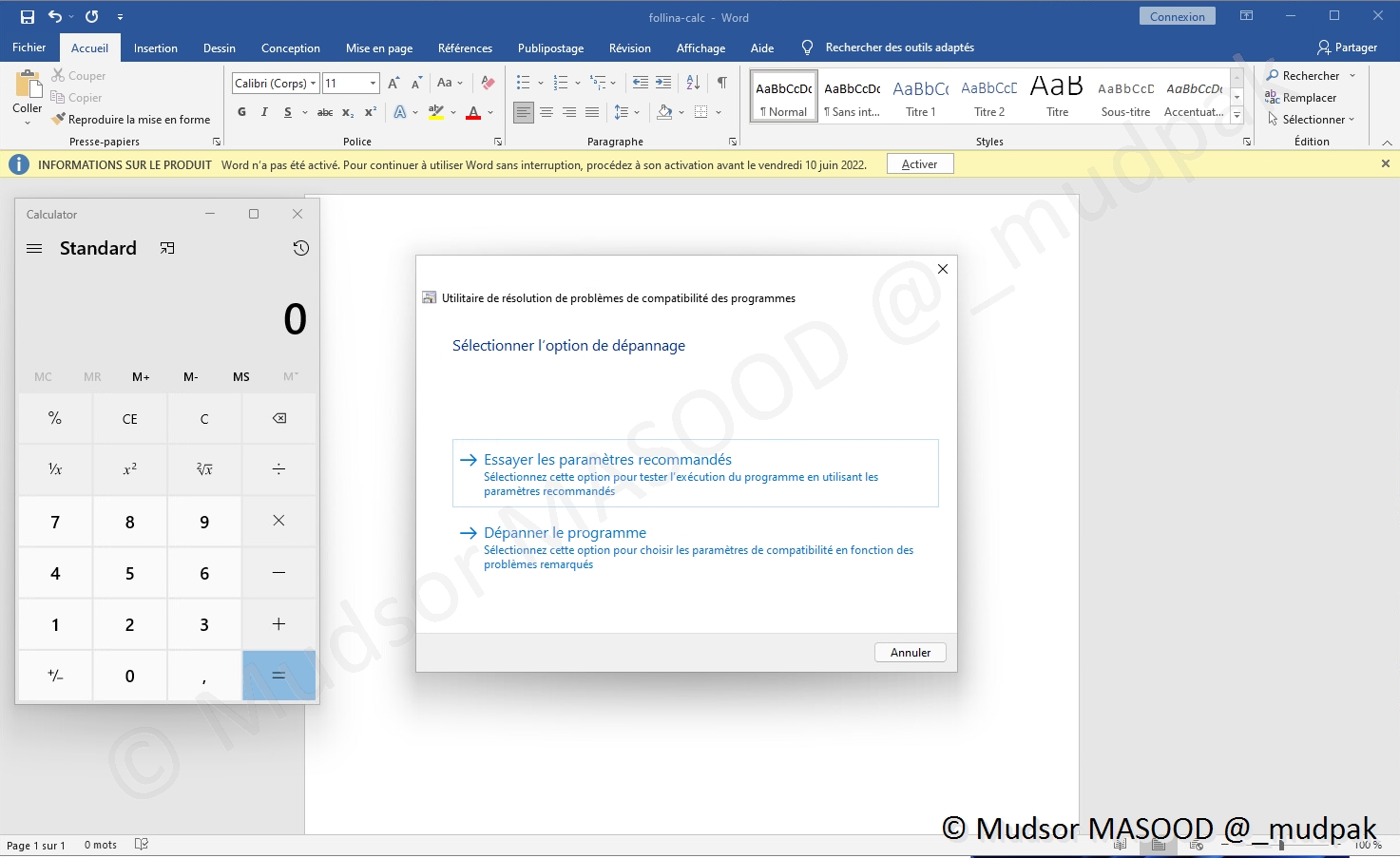Click the Annuler button in troubleshooter
The image size is (1400, 858).
click(x=910, y=653)
